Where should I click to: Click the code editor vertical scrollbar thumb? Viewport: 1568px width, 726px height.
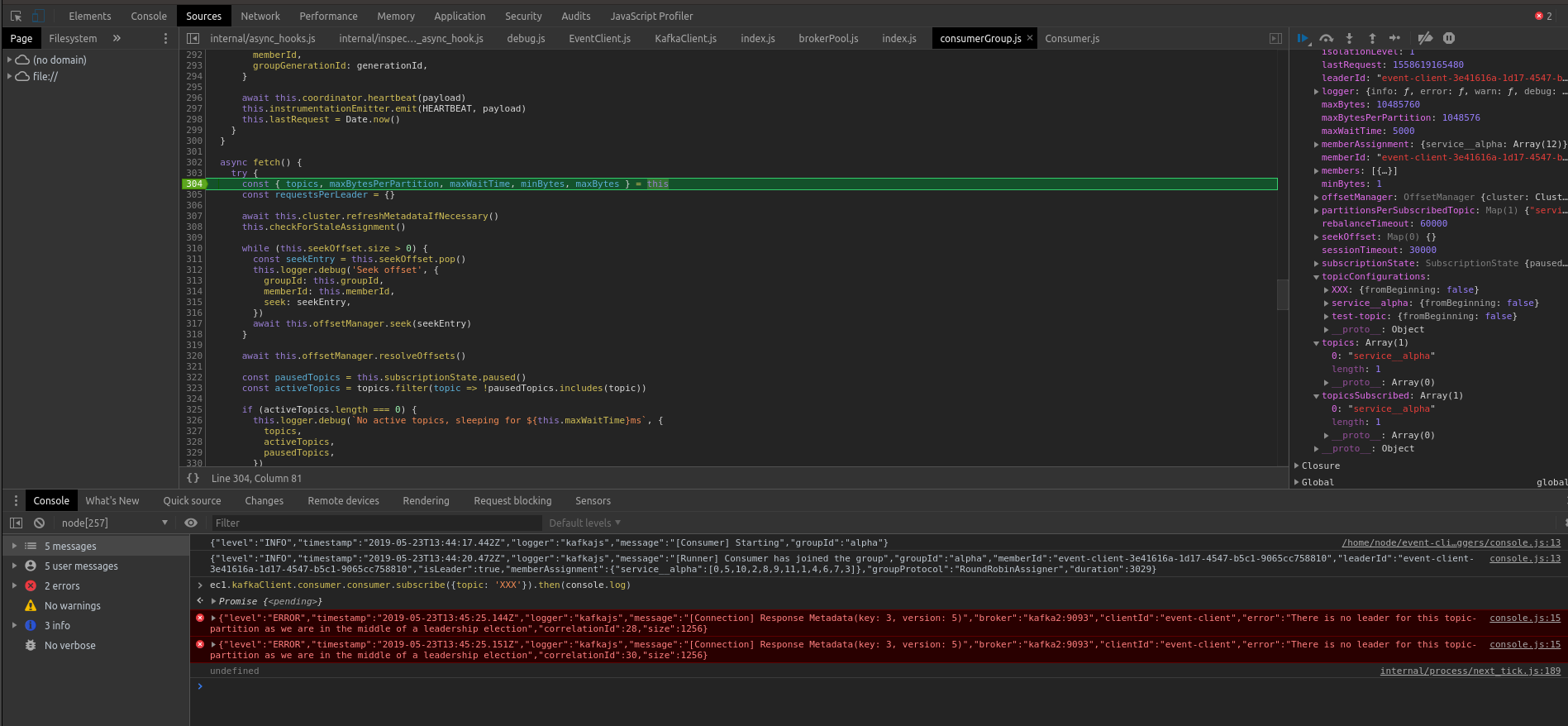pyautogui.click(x=1283, y=294)
